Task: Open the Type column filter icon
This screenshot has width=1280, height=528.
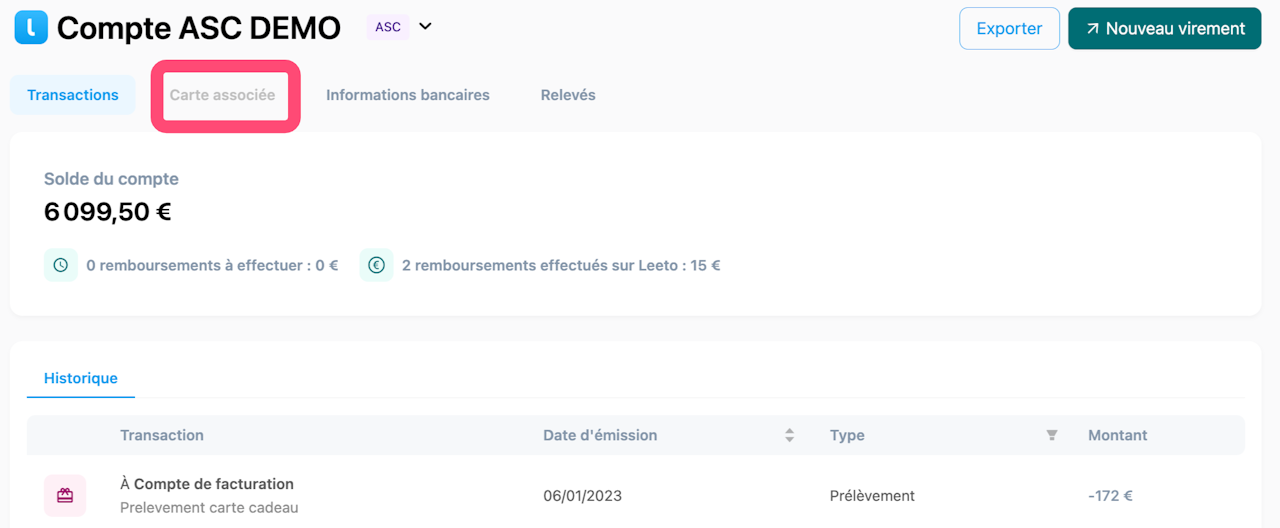Action: (1051, 435)
